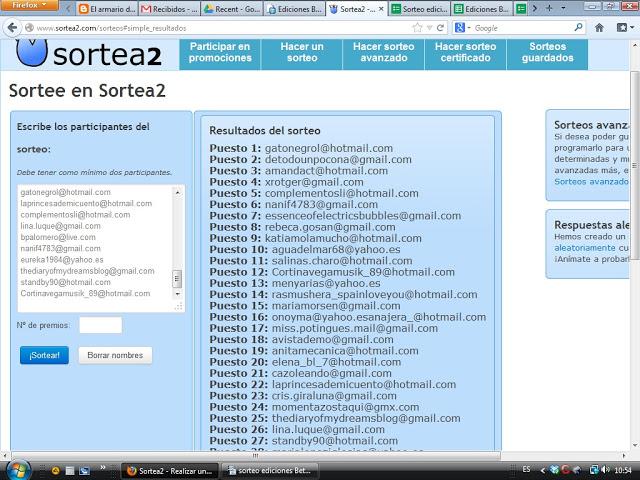Click the aleatoriamente link
The image size is (640, 480).
click(x=584, y=248)
